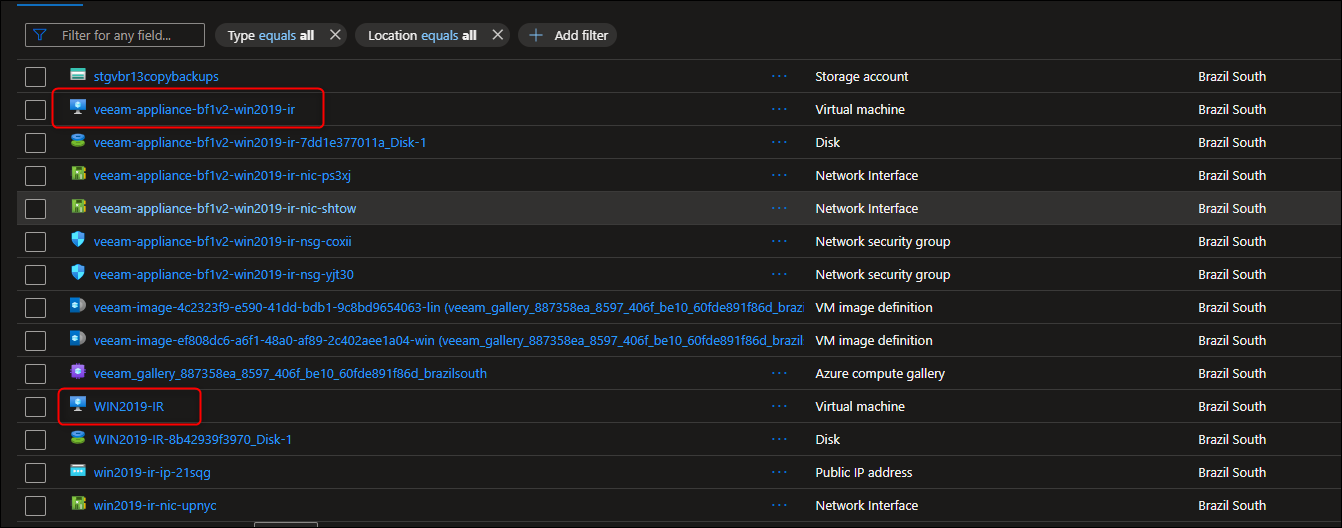Open the veeam-appliance-bf1v2-win2019-ir-nic-shtow link

pyautogui.click(x=225, y=208)
